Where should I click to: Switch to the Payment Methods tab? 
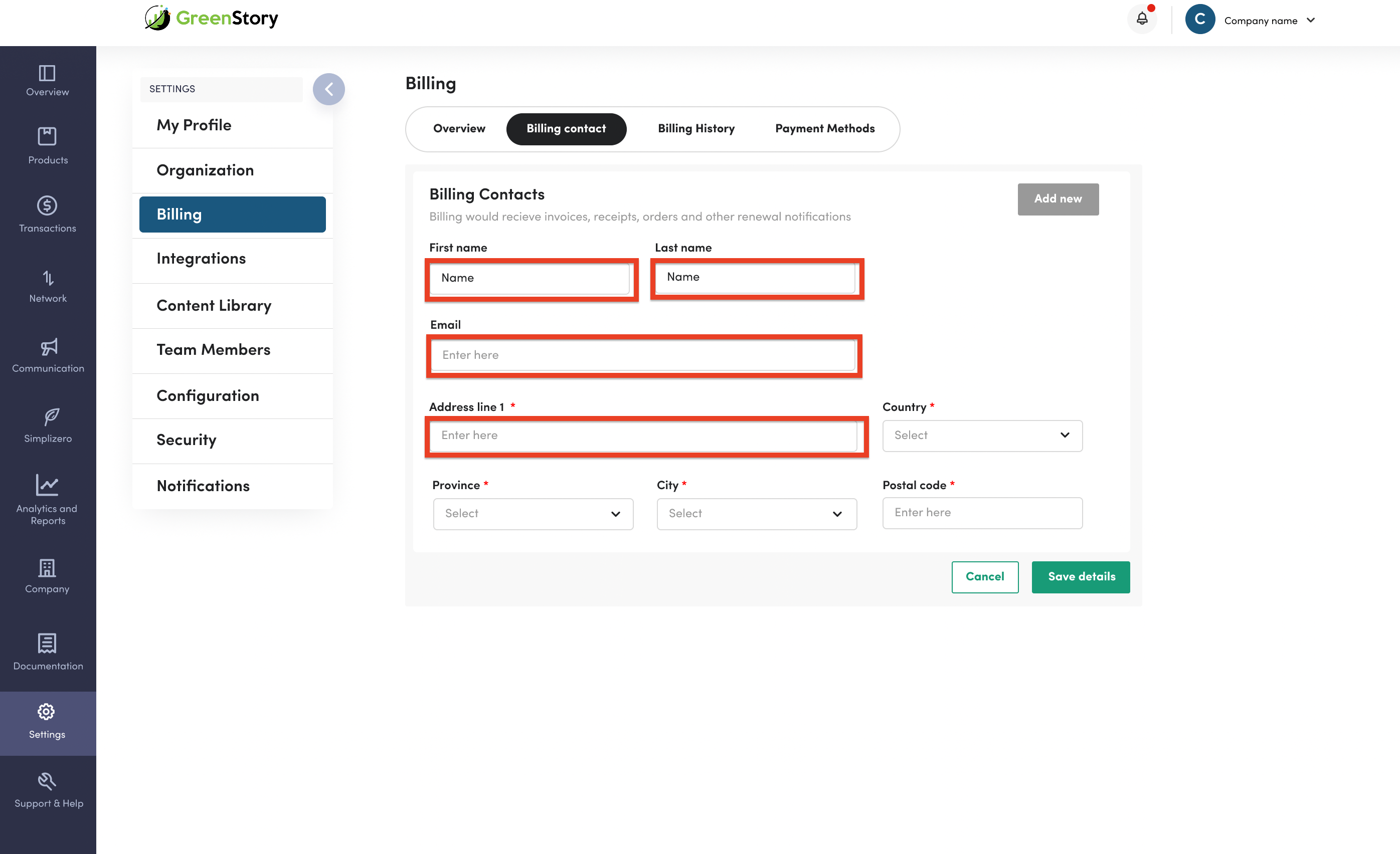[824, 128]
